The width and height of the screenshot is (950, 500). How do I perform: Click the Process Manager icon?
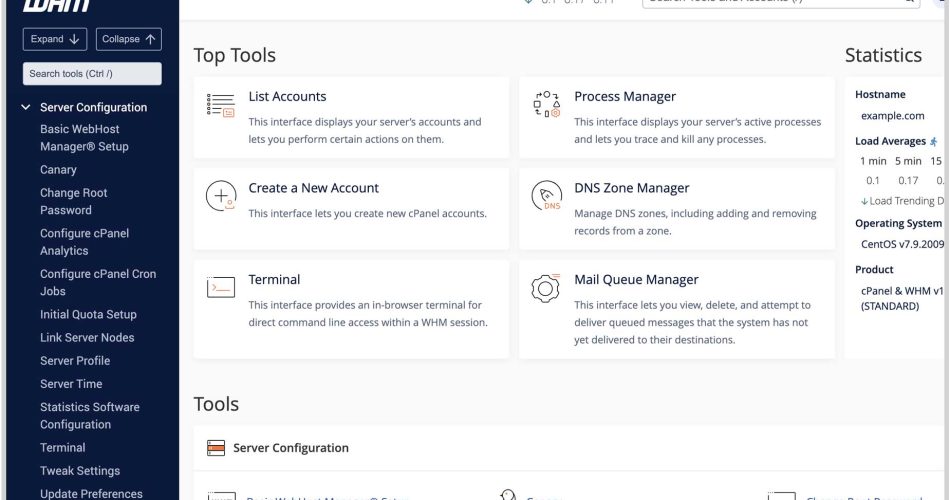pyautogui.click(x=546, y=104)
